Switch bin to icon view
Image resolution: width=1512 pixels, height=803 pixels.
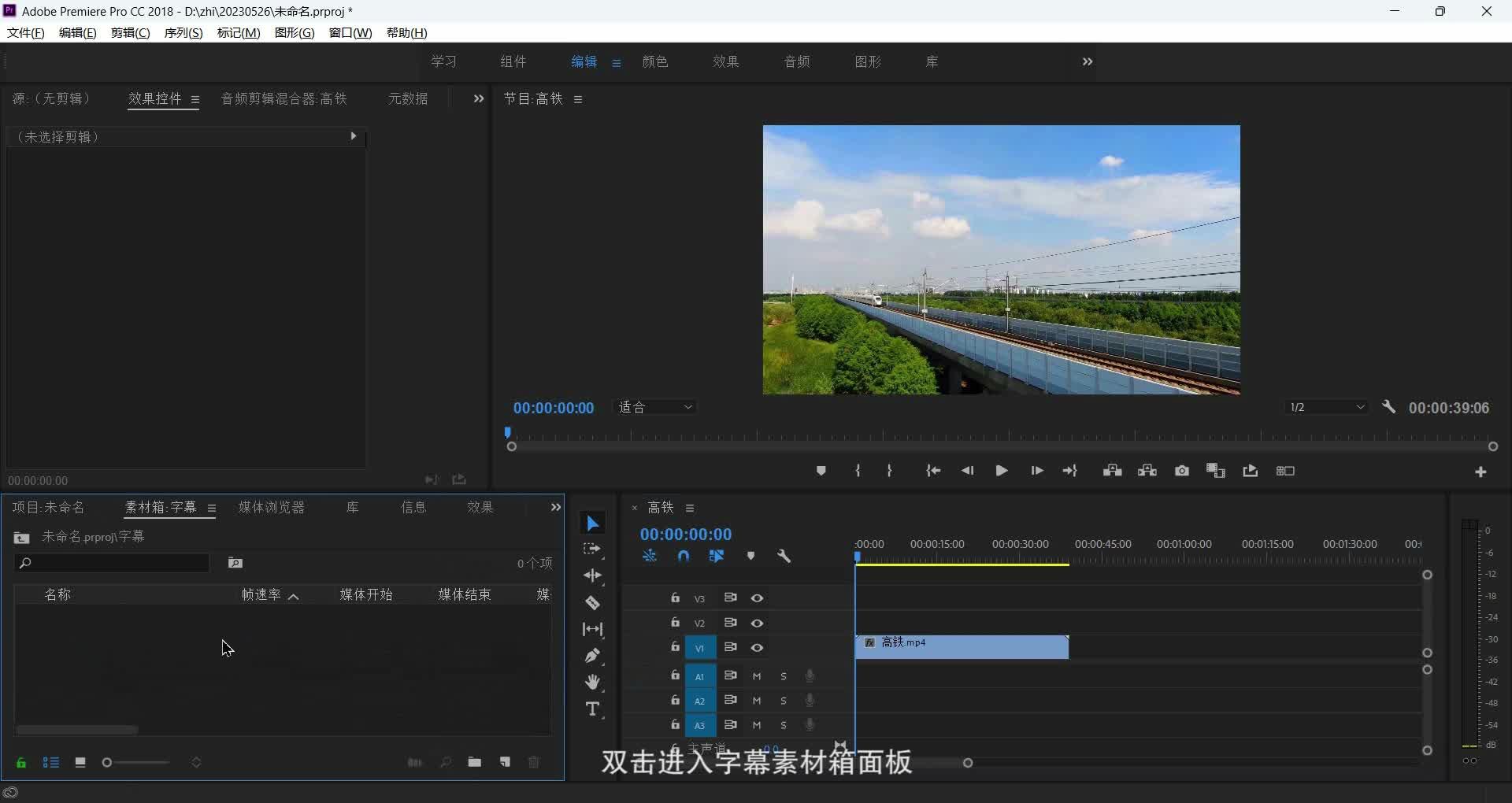(x=80, y=762)
